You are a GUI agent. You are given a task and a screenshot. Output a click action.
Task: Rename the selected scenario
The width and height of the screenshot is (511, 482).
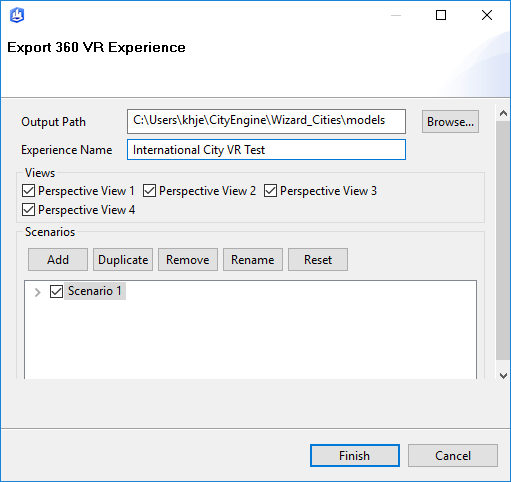[253, 259]
